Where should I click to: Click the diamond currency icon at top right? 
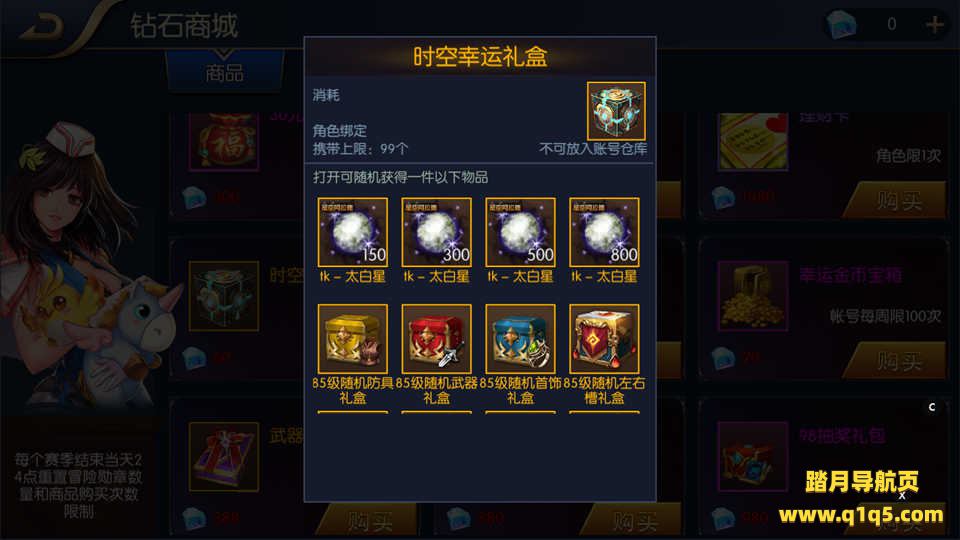click(x=841, y=24)
